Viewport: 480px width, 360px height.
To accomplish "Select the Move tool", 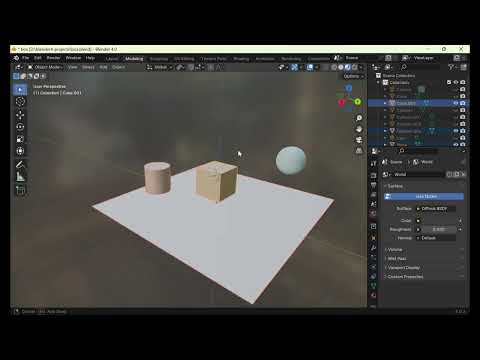I will [x=20, y=115].
